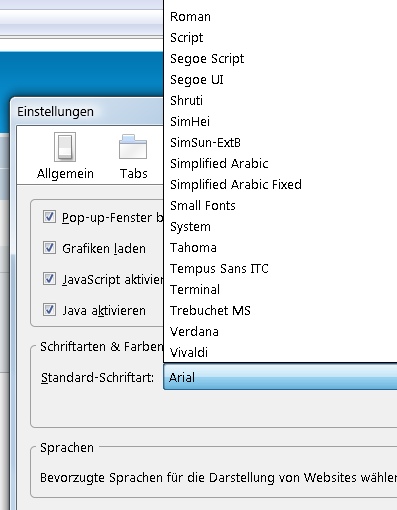Click the Grafiken laden label
Viewport: 397px width, 510px height.
(104, 249)
